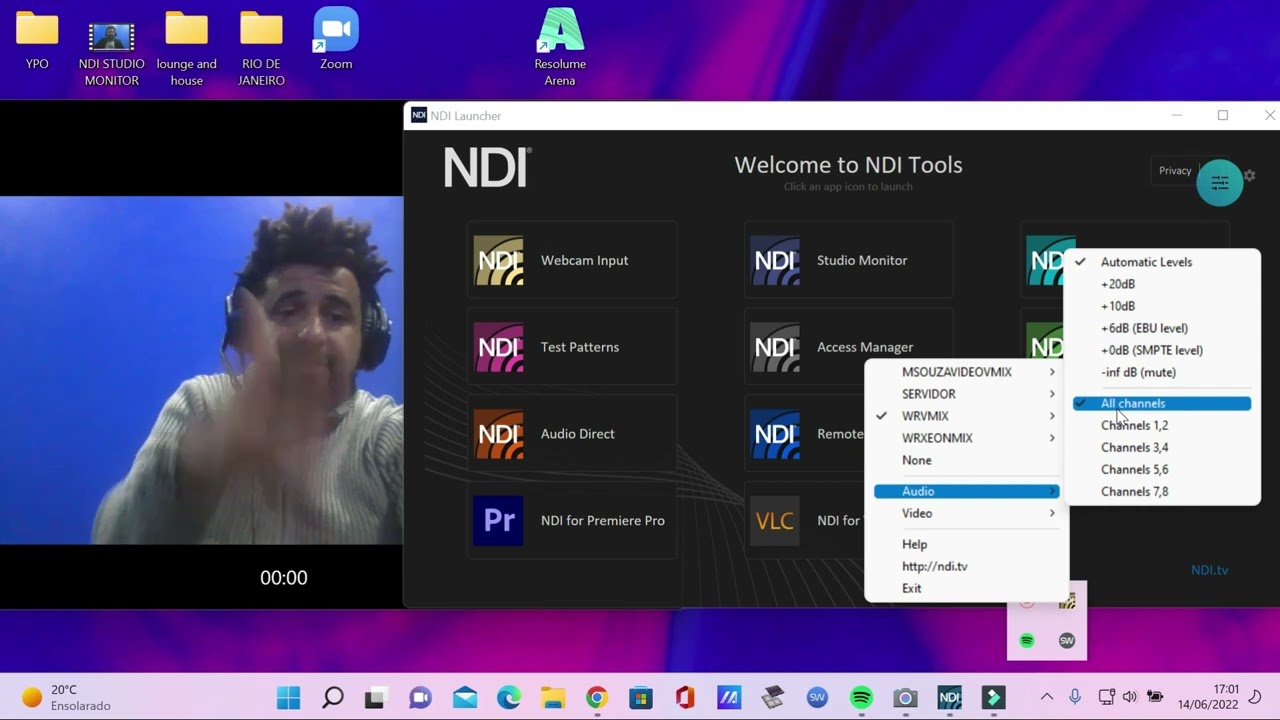Open Microsoft Store from the taskbar
This screenshot has width=1280, height=720.
[641, 697]
